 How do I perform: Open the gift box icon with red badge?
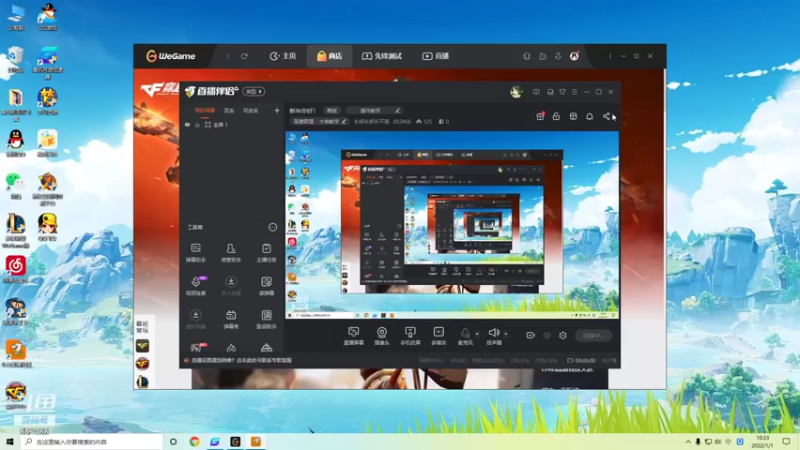[540, 116]
